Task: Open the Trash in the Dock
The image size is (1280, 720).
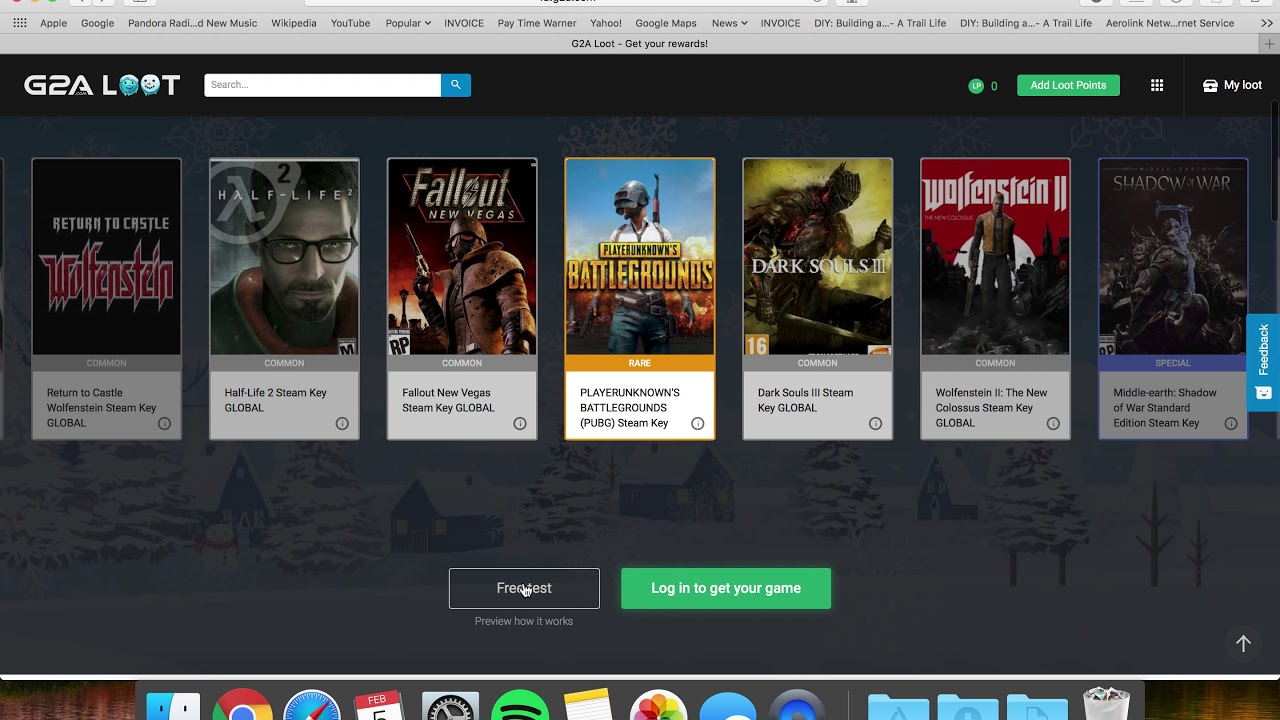Action: point(1106,703)
